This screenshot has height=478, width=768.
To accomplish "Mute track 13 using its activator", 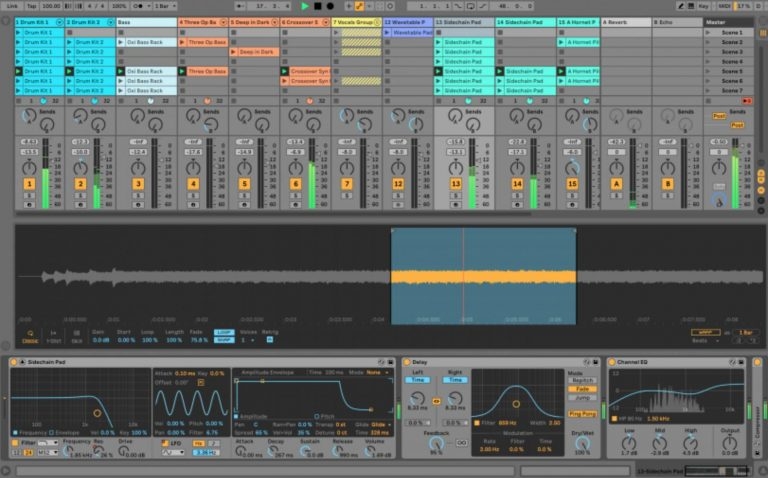I will [456, 185].
